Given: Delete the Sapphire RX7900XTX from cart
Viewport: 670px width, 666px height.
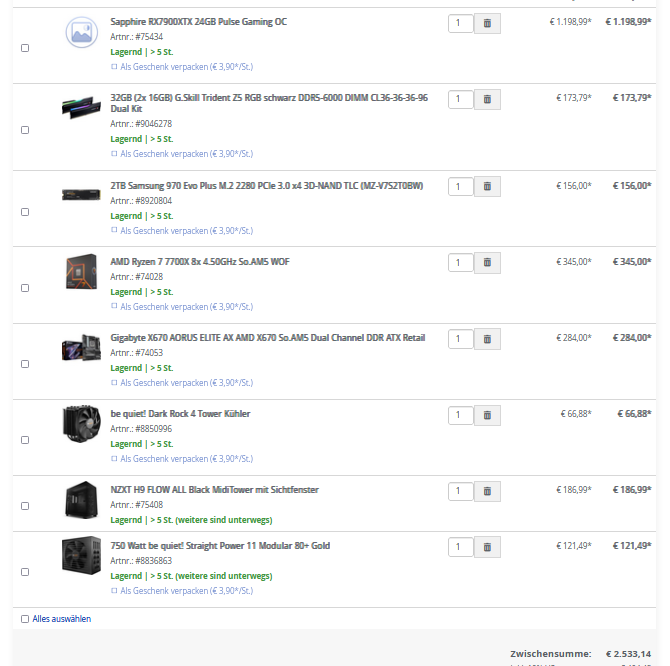Looking at the screenshot, I should click(x=487, y=23).
